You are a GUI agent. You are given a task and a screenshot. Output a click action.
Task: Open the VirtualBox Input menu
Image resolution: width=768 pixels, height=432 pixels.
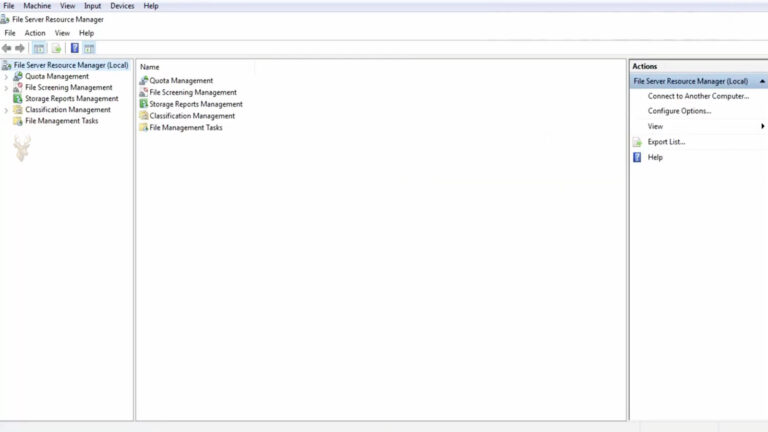pos(93,6)
